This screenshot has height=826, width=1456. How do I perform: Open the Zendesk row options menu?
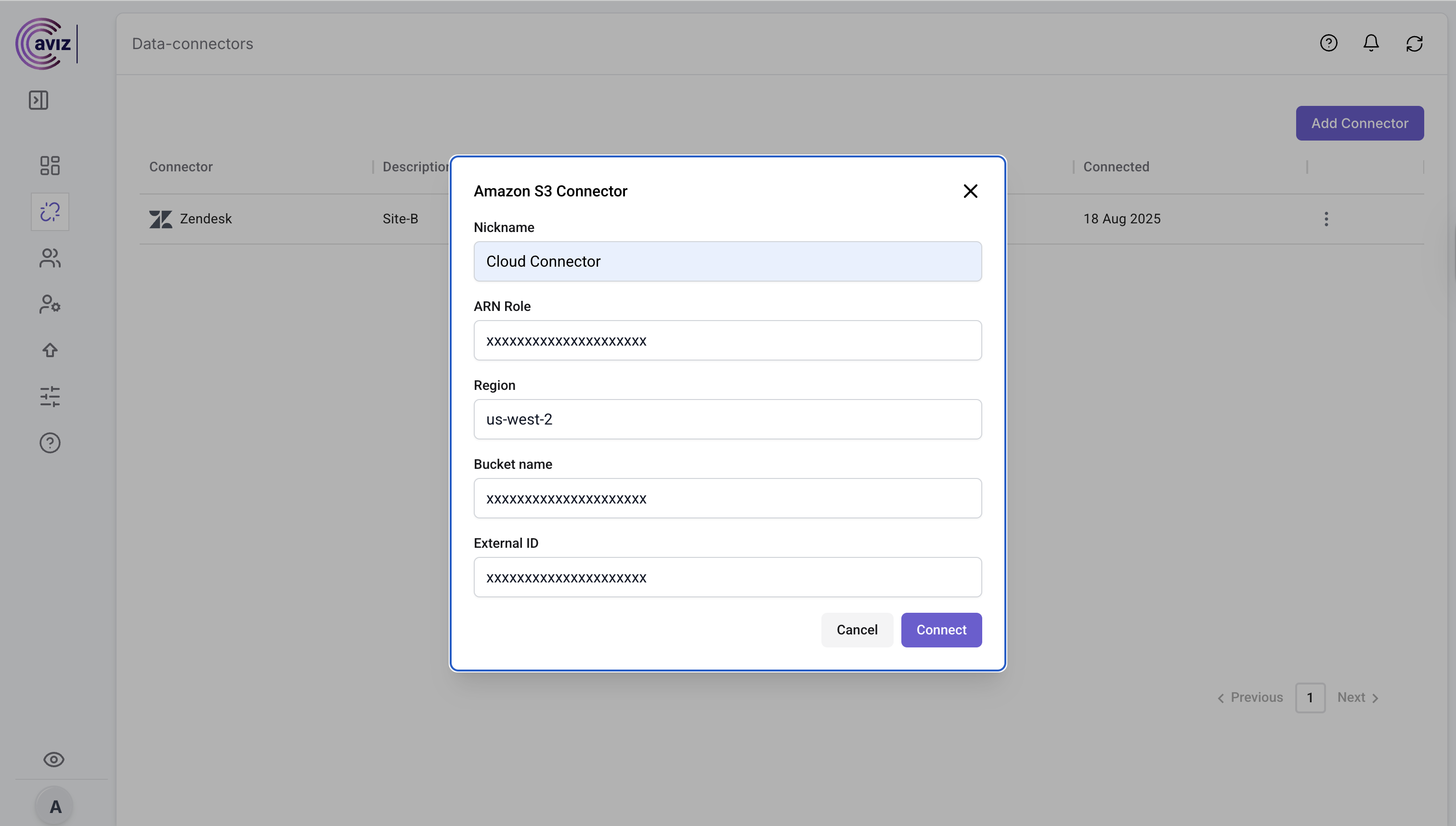[x=1326, y=219]
